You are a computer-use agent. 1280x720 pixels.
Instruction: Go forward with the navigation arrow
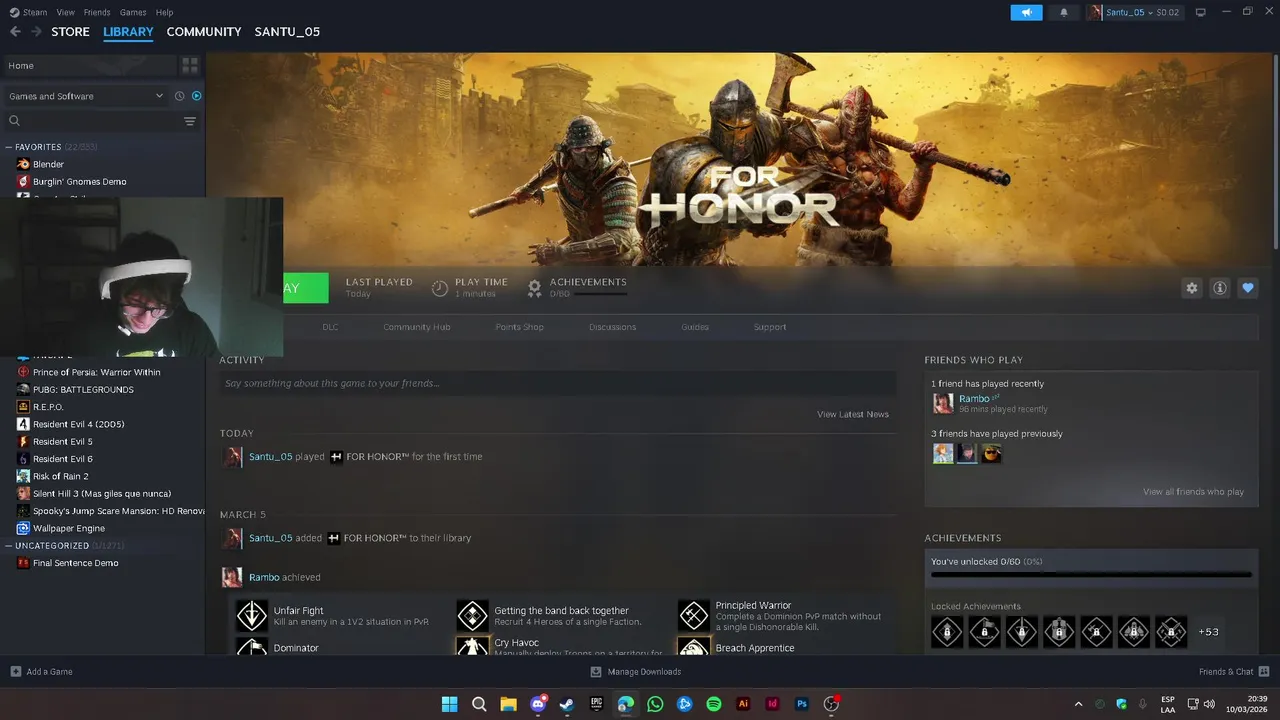pos(36,32)
